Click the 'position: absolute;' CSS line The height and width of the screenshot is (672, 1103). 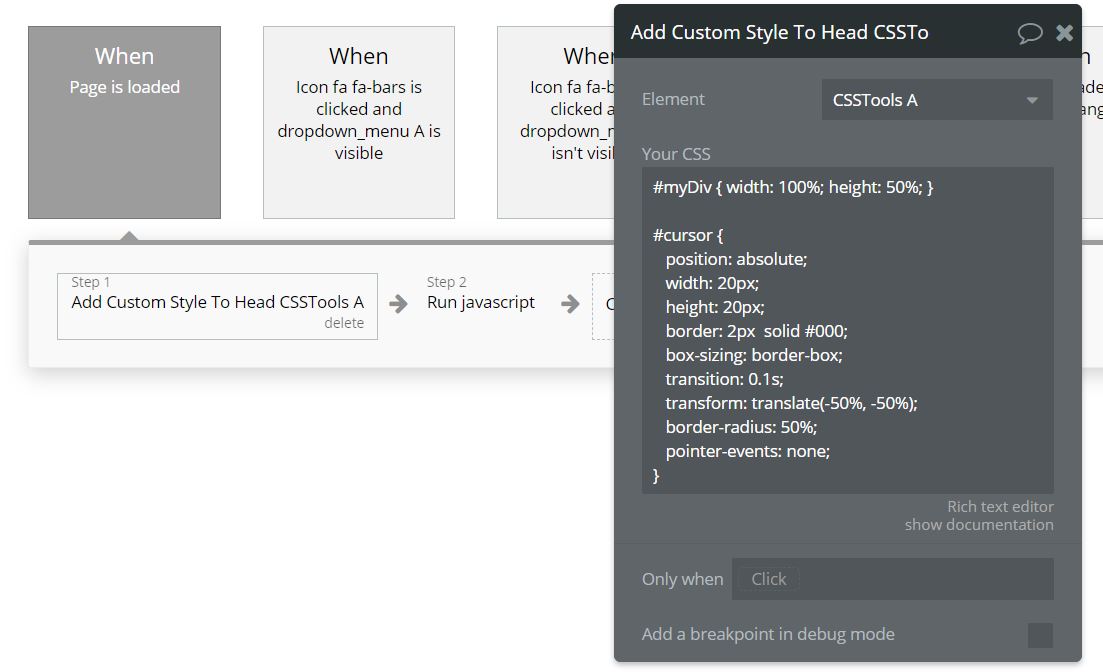click(x=737, y=259)
